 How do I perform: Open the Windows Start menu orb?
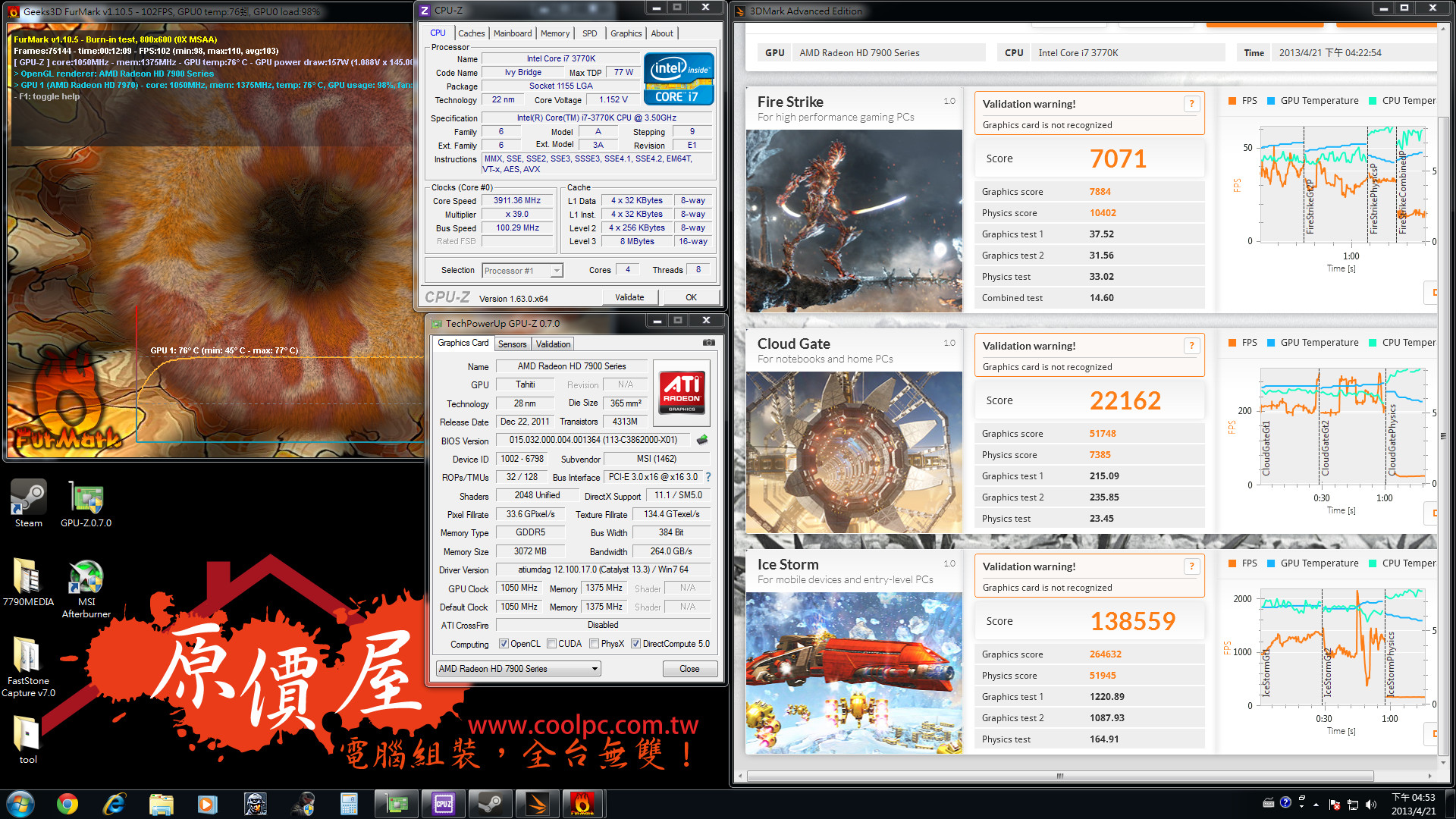20,804
